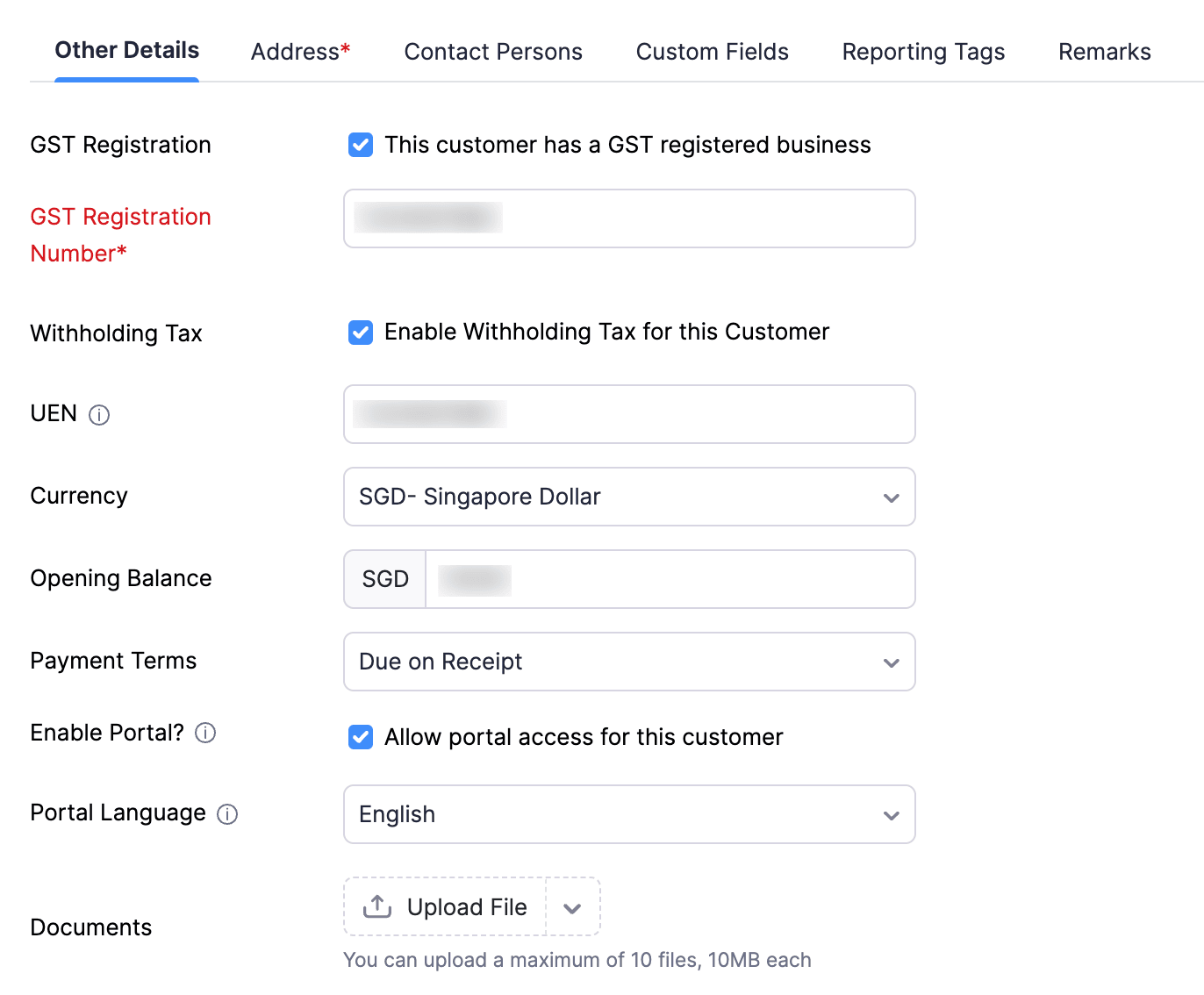Click the Upload File button
Viewport: 1204px width, 995px height.
pyautogui.click(x=446, y=907)
